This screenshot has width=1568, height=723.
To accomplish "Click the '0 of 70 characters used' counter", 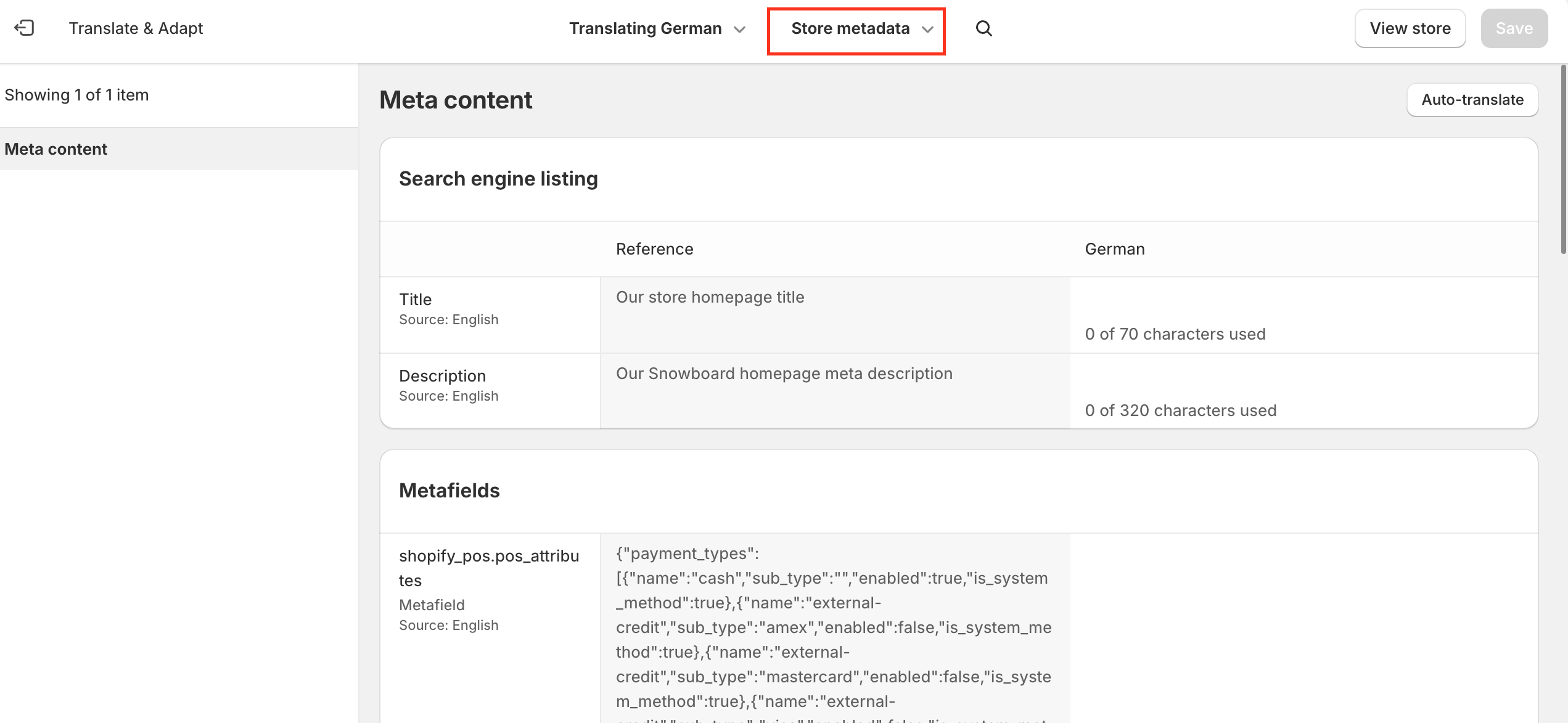I will pyautogui.click(x=1175, y=334).
